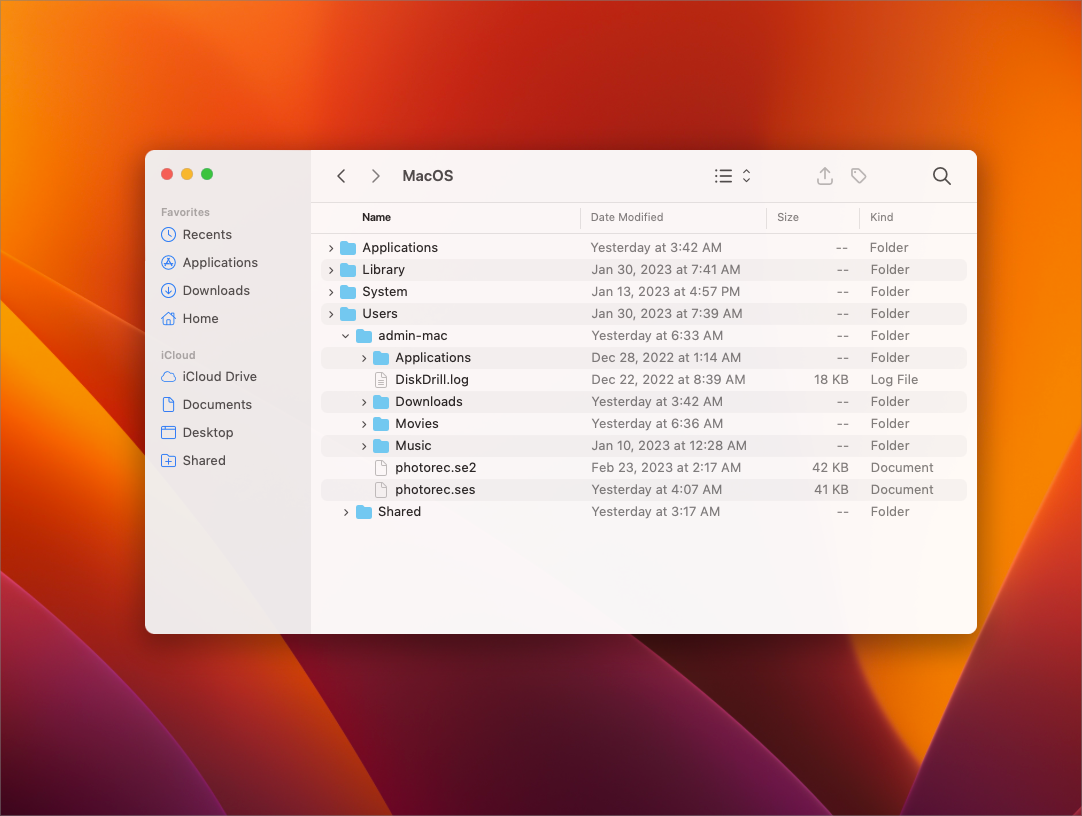1082x816 pixels.
Task: Click the photorec.ses file name
Action: click(x=435, y=490)
